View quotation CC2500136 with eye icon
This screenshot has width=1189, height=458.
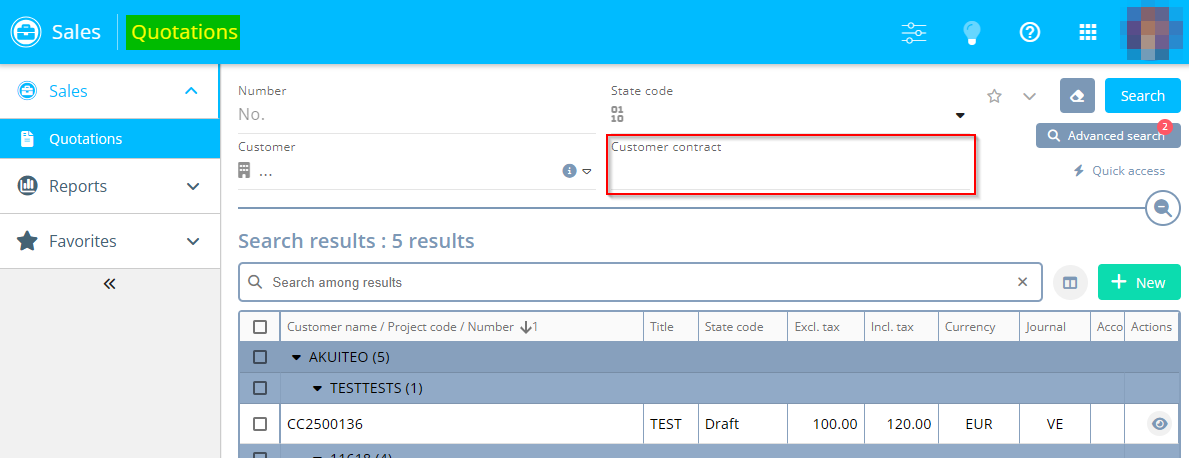coord(1159,424)
